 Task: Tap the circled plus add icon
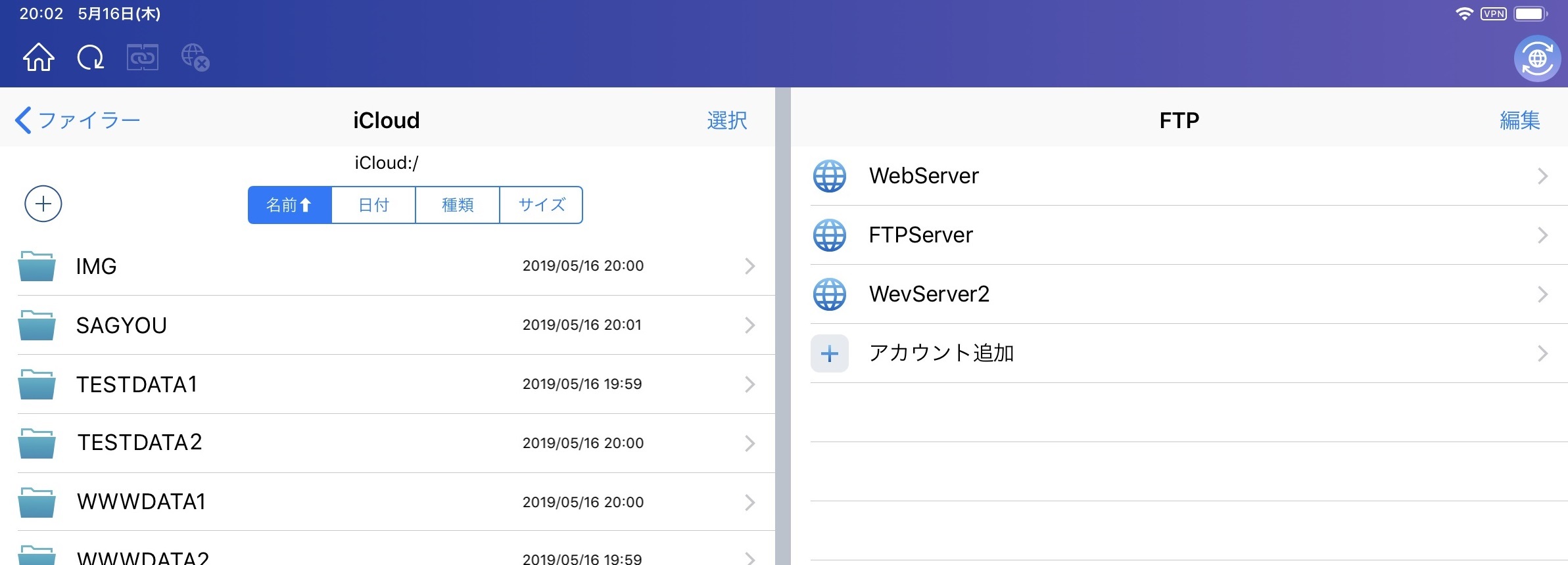pos(43,204)
